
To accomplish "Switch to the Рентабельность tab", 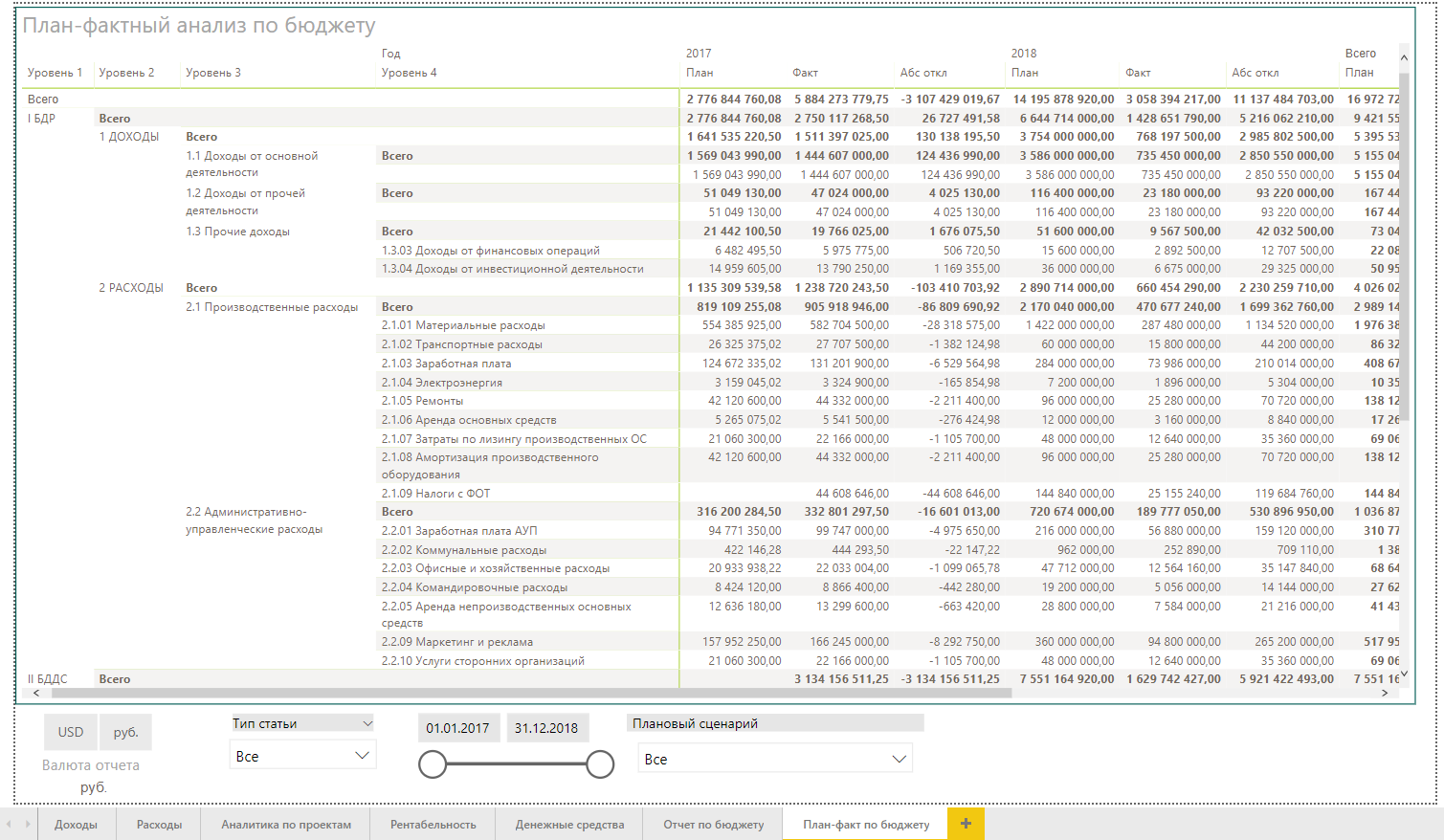I will (433, 825).
